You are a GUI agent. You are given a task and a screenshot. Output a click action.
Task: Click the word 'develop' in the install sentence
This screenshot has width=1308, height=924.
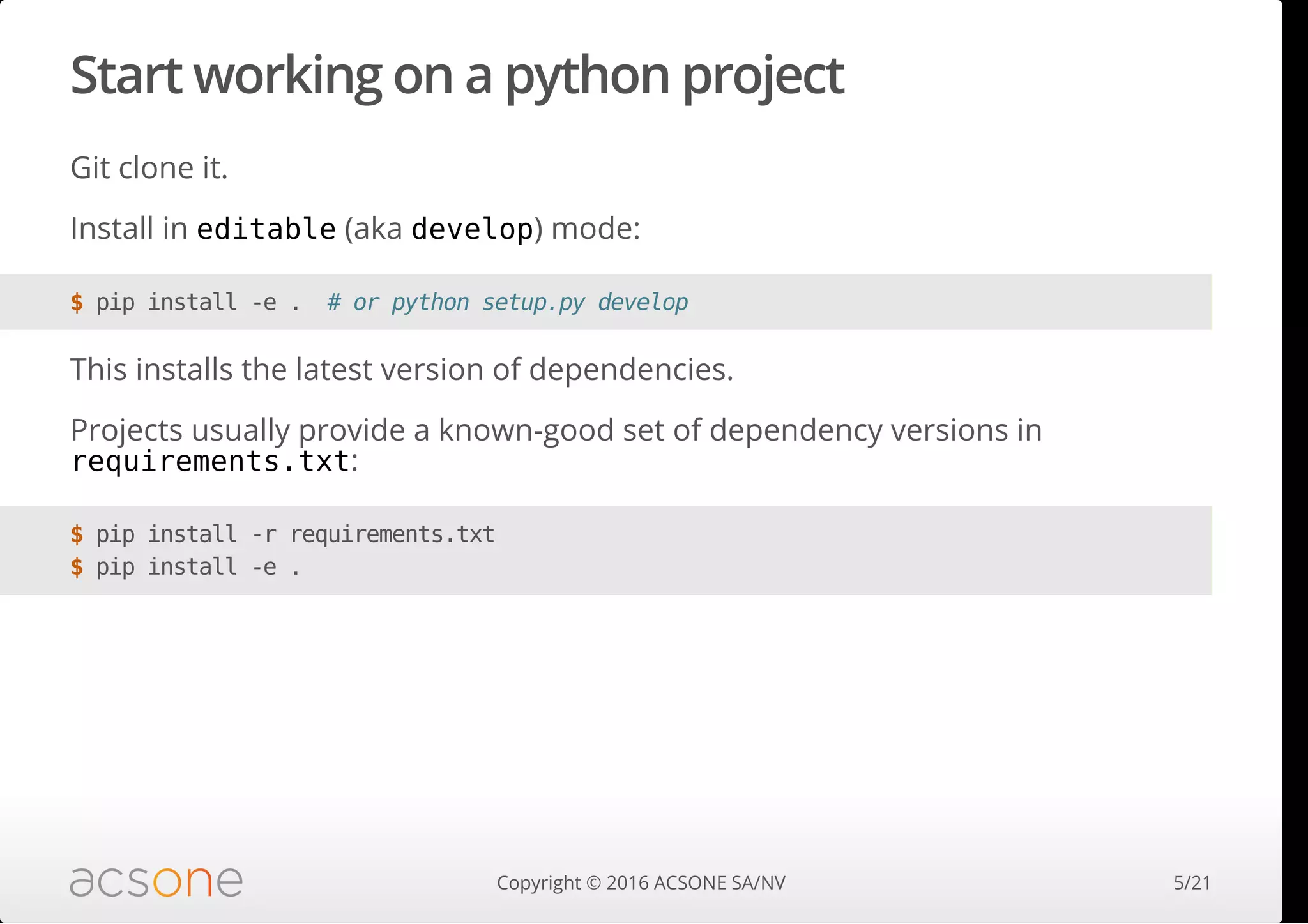point(472,229)
